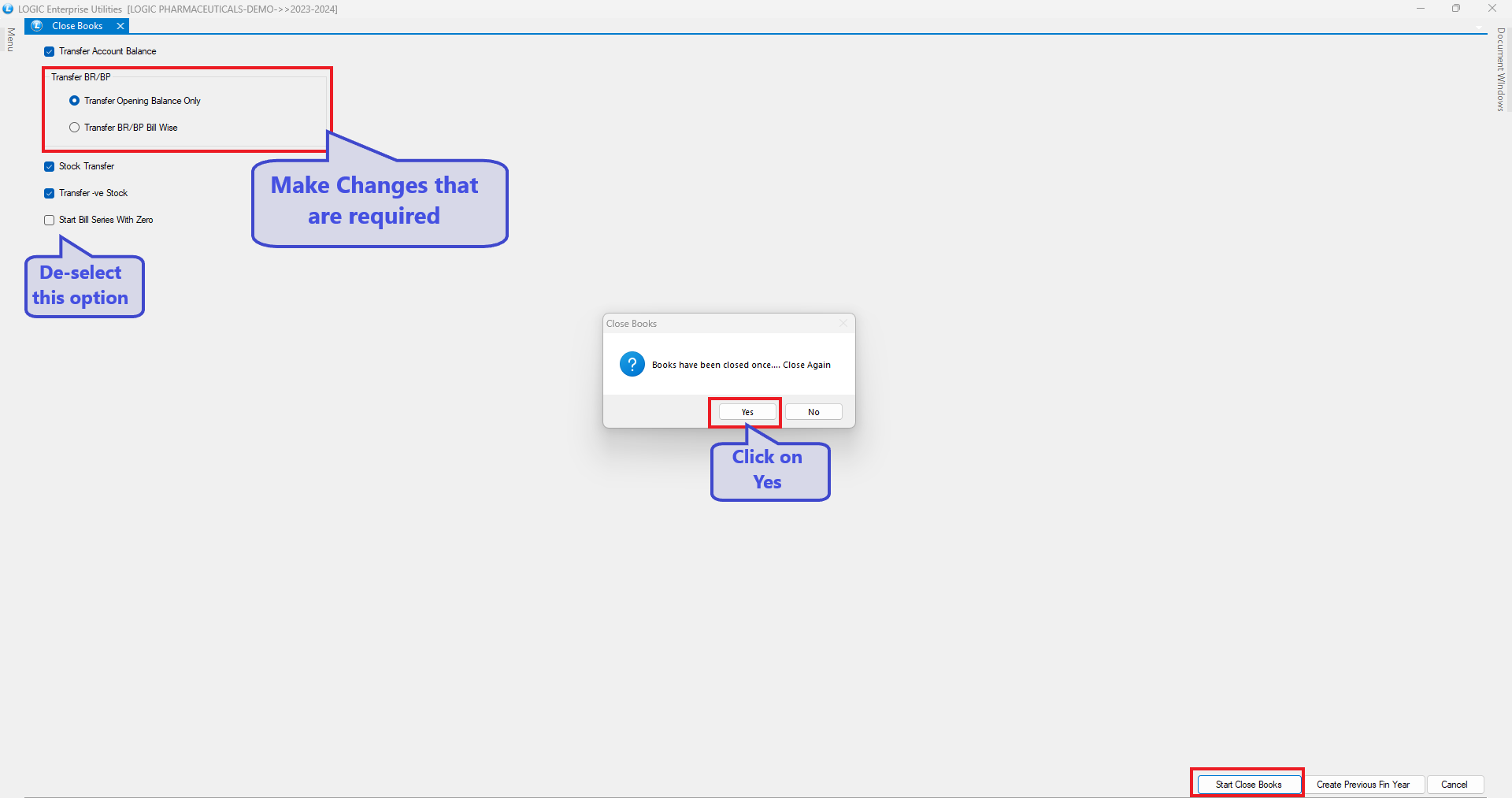Uncheck Transfer Account Balance checkbox
This screenshot has height=798, width=1512.
click(50, 52)
